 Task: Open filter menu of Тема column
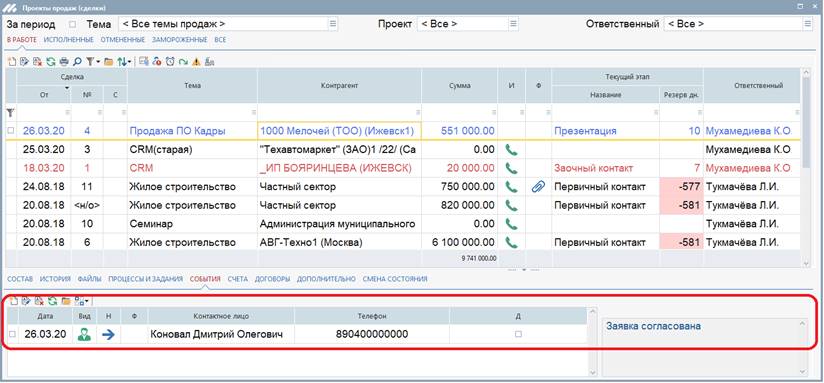(253, 112)
